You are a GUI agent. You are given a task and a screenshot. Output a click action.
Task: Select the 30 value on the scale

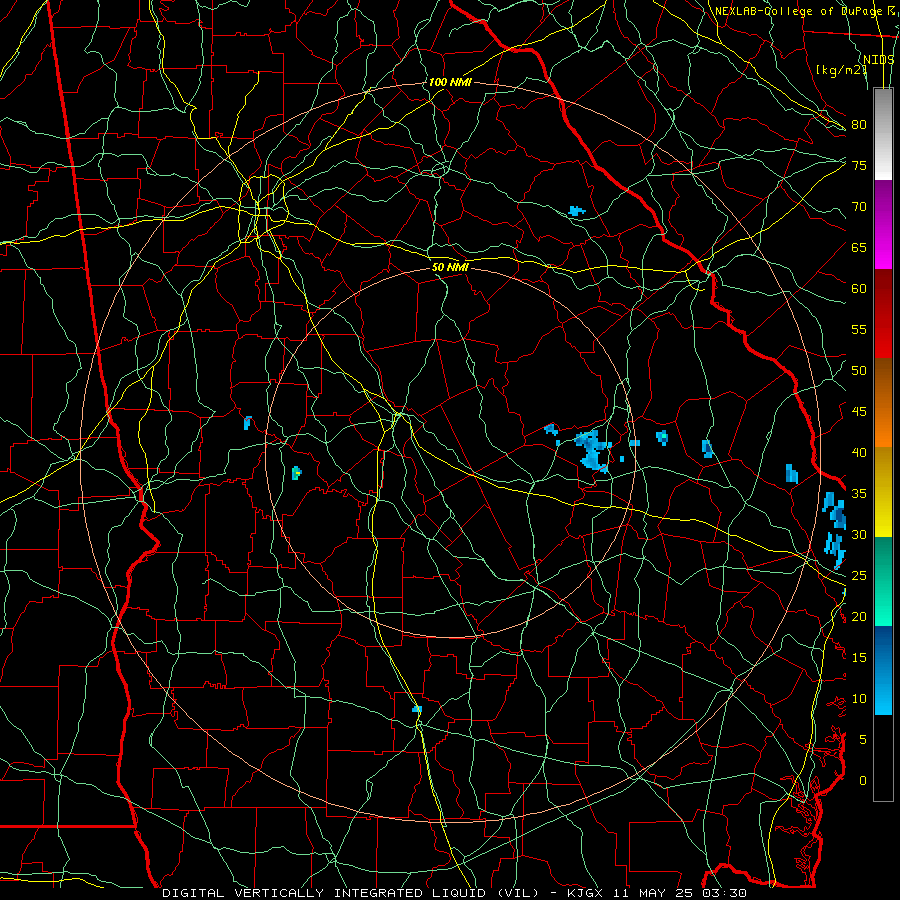[859, 534]
